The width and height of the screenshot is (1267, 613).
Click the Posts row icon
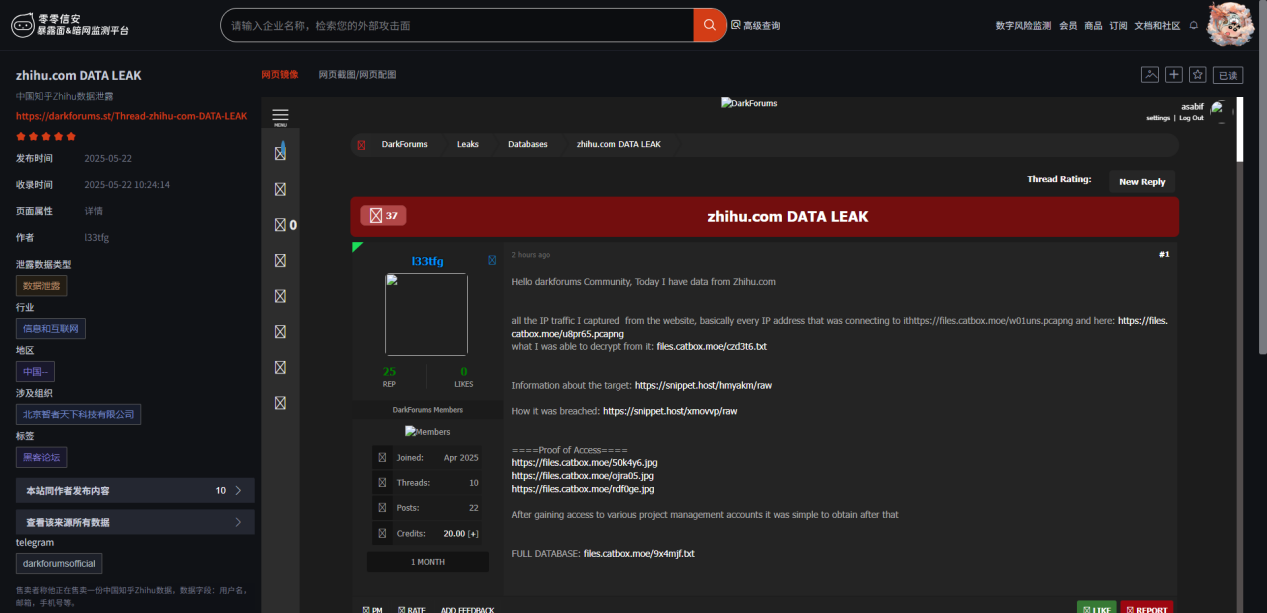(x=382, y=508)
